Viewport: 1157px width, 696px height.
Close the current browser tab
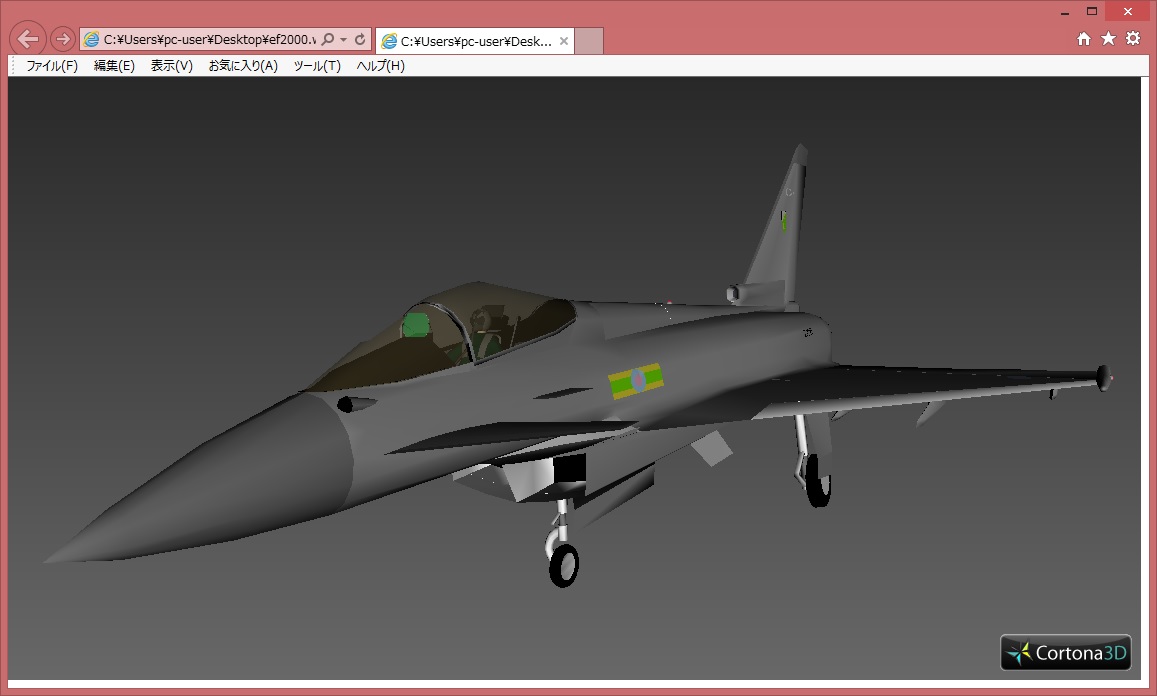(x=564, y=41)
